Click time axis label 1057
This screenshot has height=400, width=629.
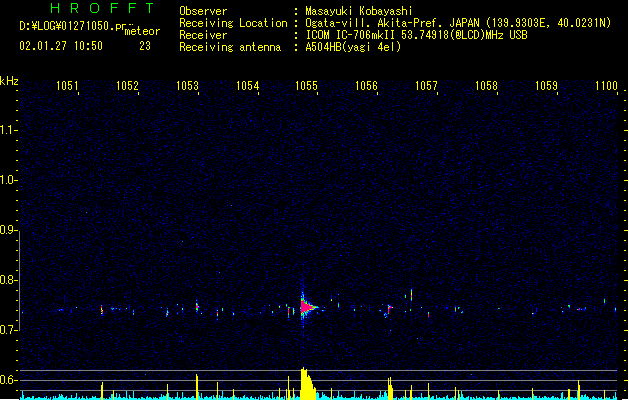(x=426, y=86)
